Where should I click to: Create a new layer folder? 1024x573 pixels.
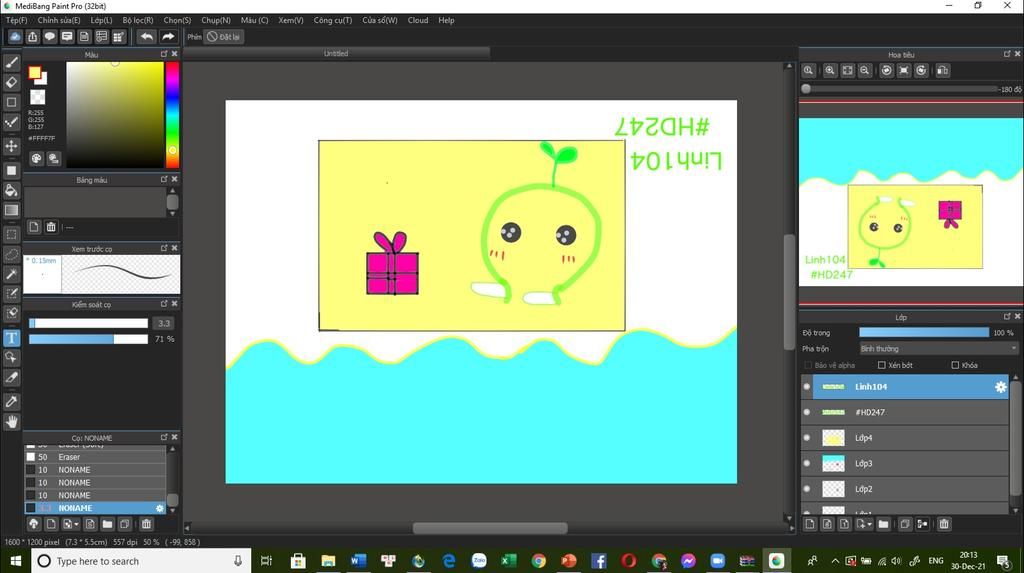point(883,524)
